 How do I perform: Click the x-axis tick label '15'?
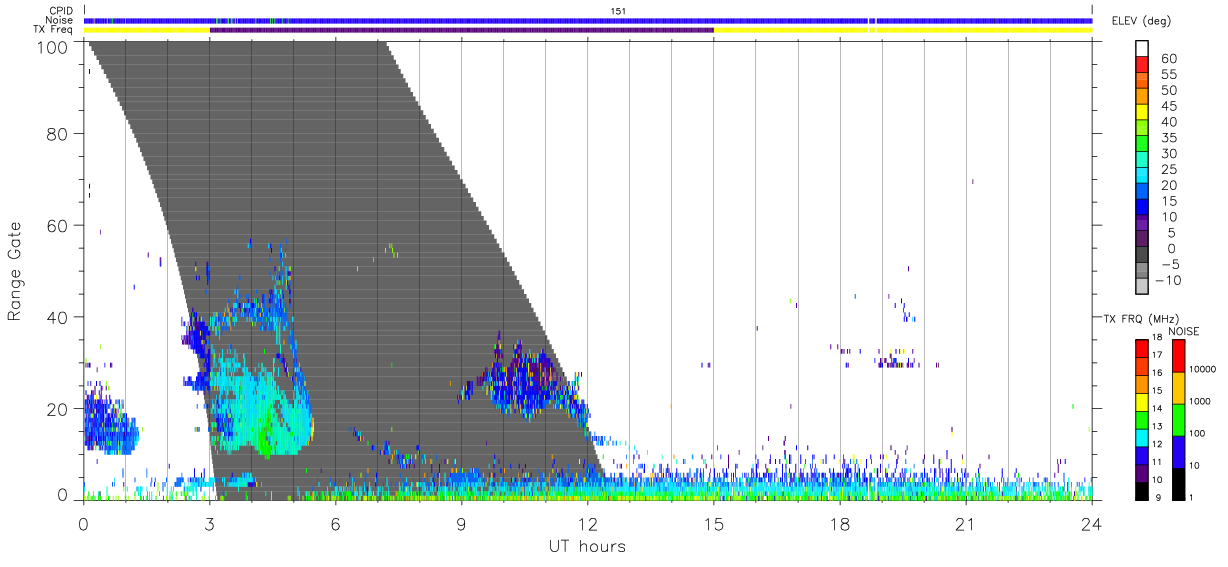pos(713,523)
